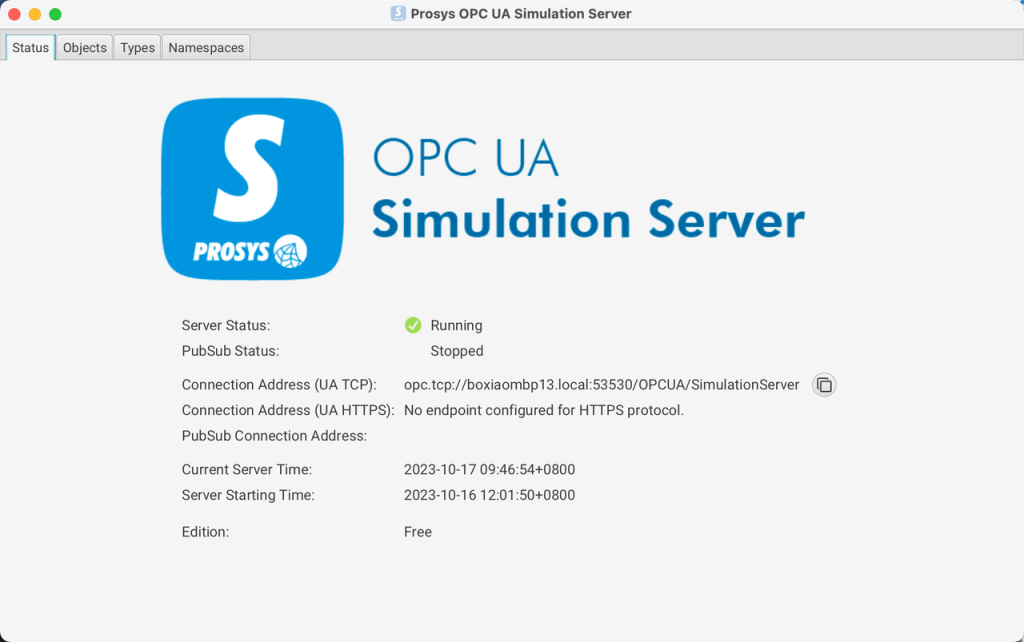1024x642 pixels.
Task: Open the Types tab
Action: tap(137, 47)
